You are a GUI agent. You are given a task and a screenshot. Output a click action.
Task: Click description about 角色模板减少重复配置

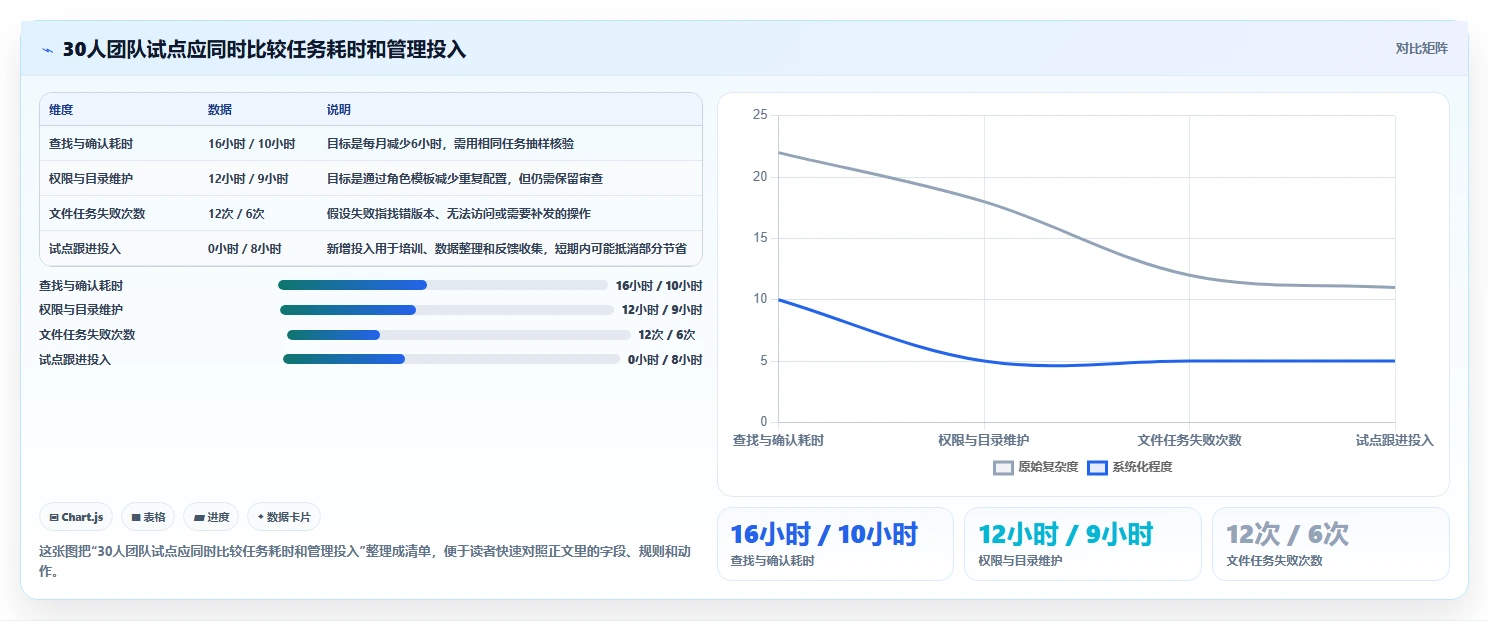pos(465,179)
